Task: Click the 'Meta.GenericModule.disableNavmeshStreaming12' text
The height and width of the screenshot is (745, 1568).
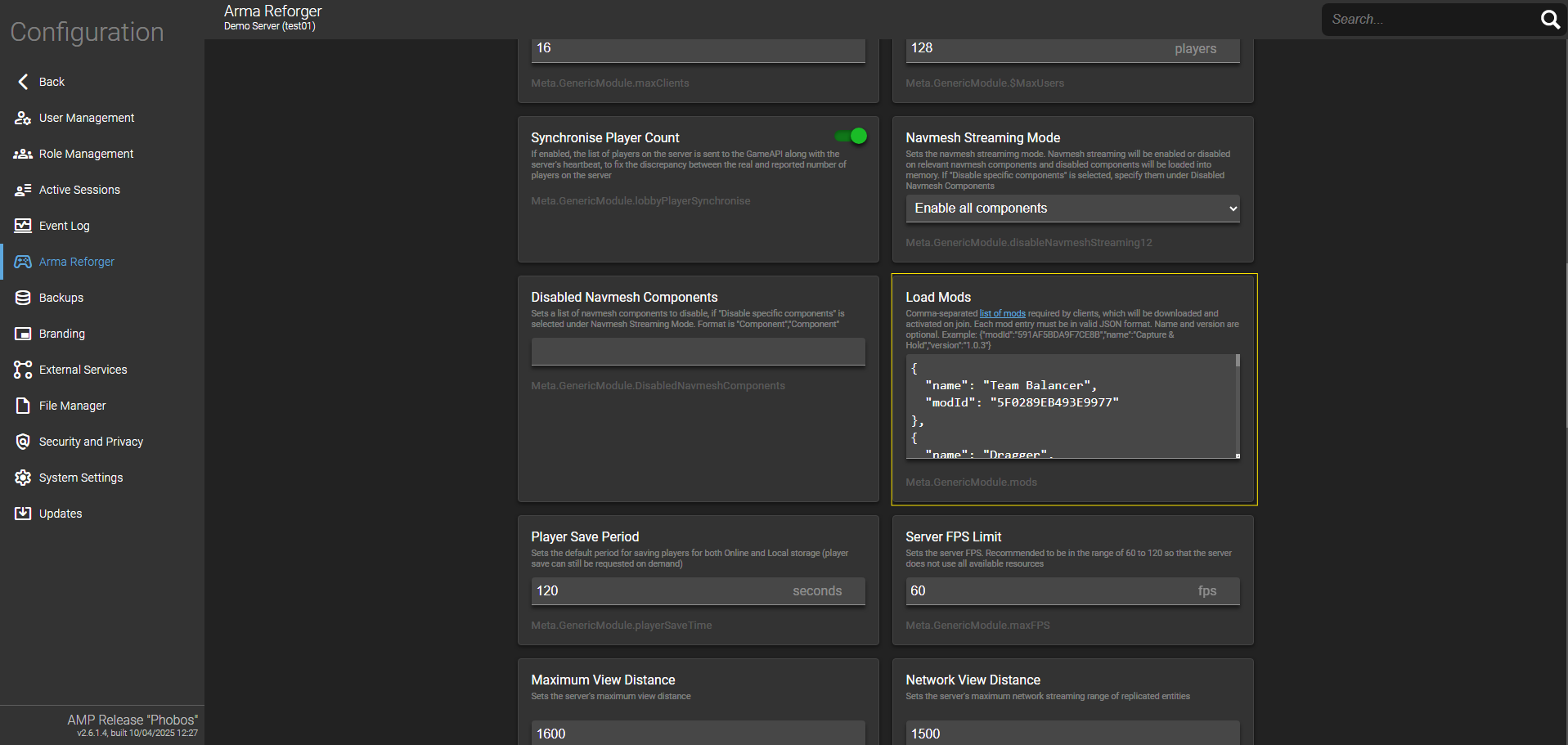Action: (x=1028, y=243)
